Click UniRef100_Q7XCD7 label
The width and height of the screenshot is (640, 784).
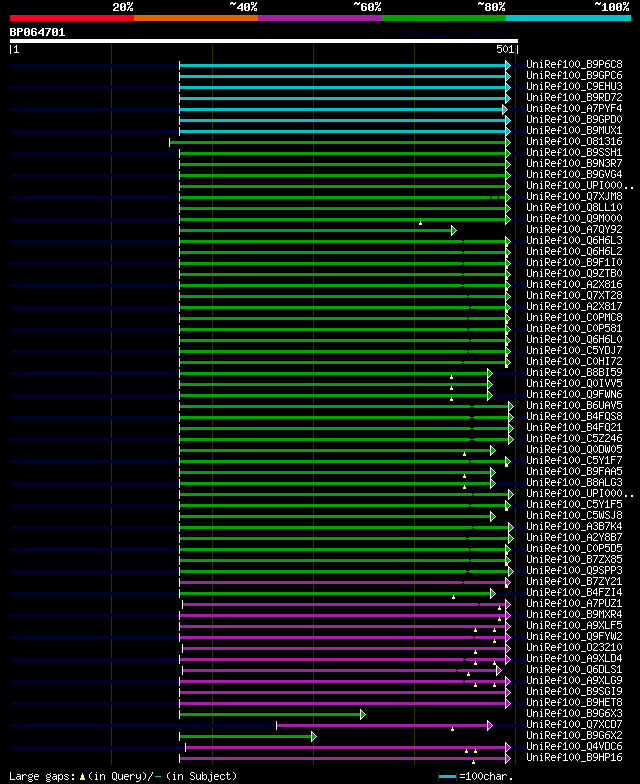click(574, 724)
